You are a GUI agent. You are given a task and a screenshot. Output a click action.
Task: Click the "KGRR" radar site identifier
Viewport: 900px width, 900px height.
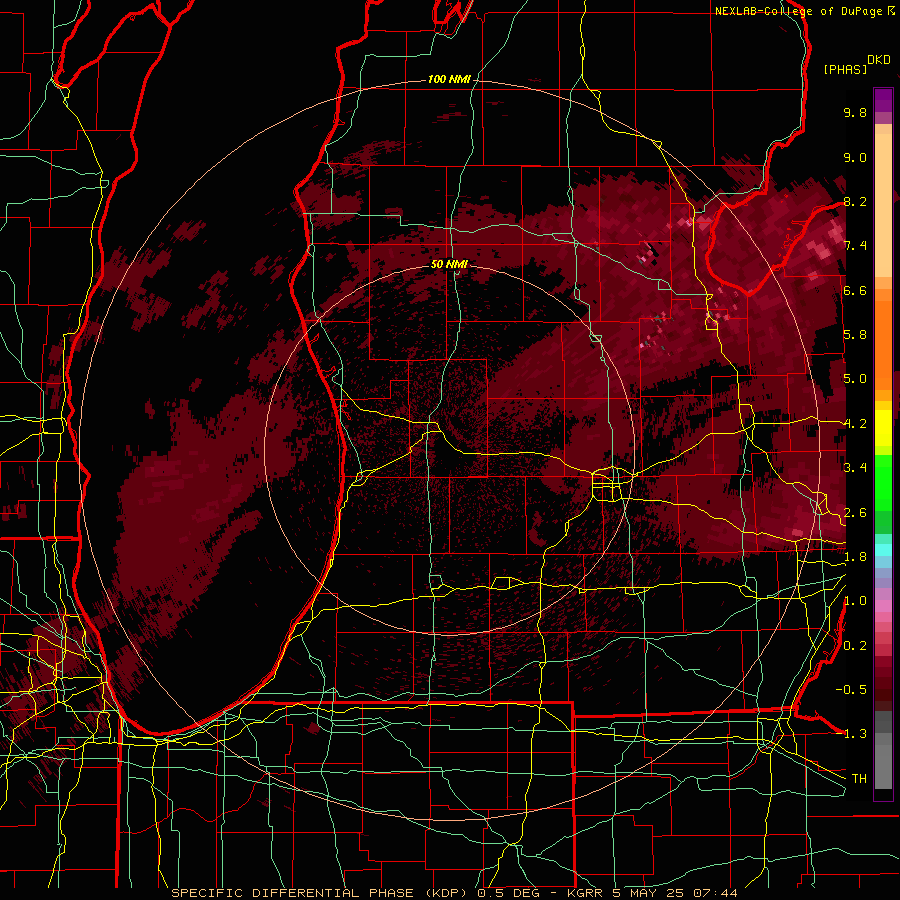tap(585, 893)
